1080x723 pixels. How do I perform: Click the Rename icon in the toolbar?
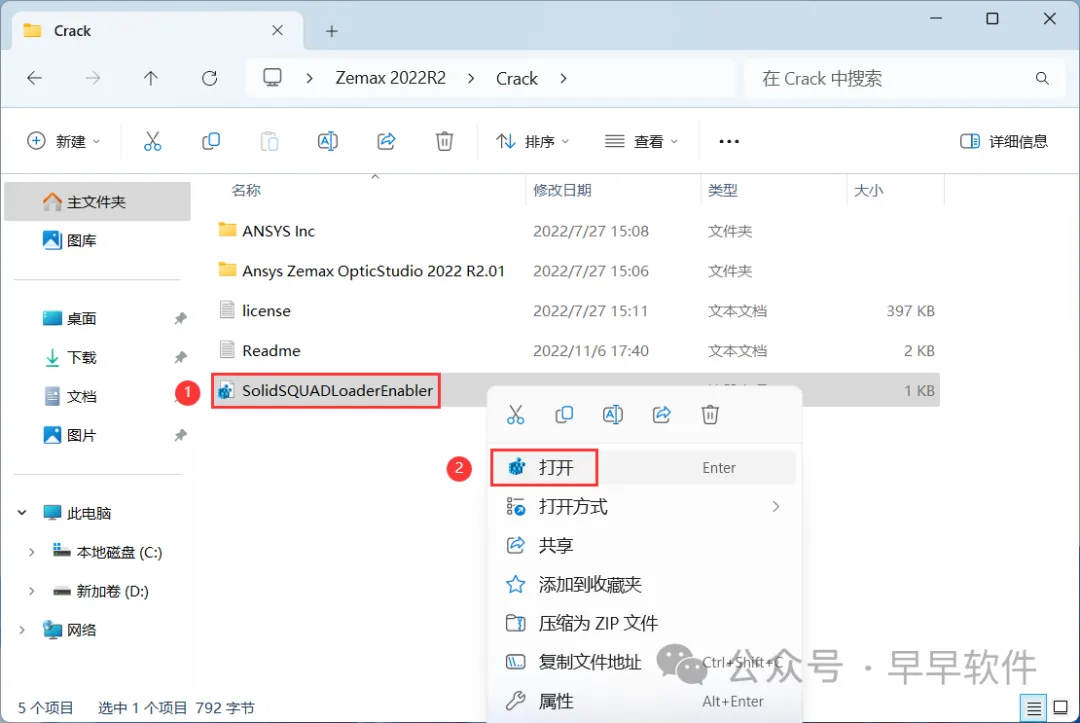click(327, 141)
